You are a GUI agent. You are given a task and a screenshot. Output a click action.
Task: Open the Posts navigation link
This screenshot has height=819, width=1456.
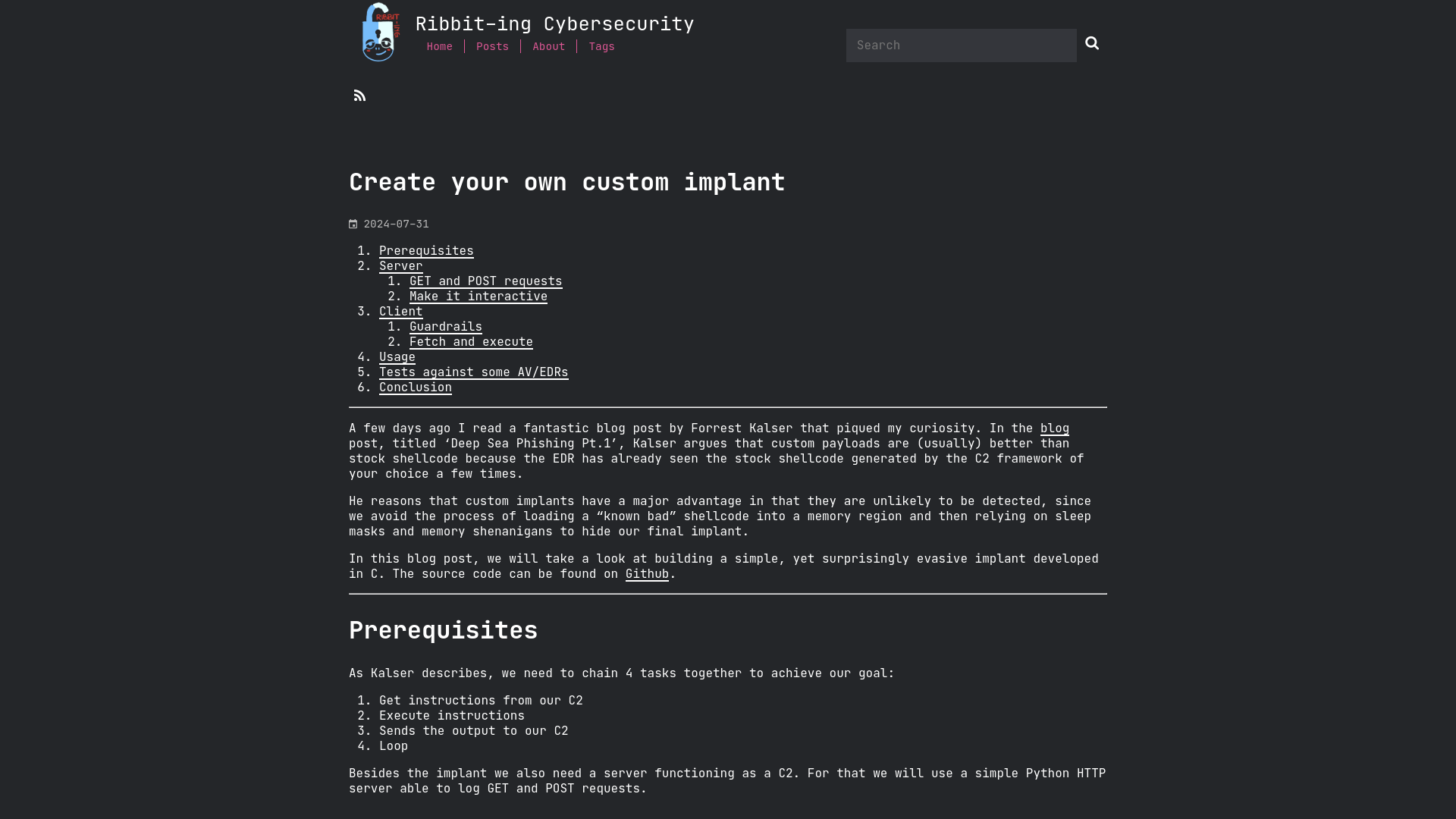tap(492, 46)
